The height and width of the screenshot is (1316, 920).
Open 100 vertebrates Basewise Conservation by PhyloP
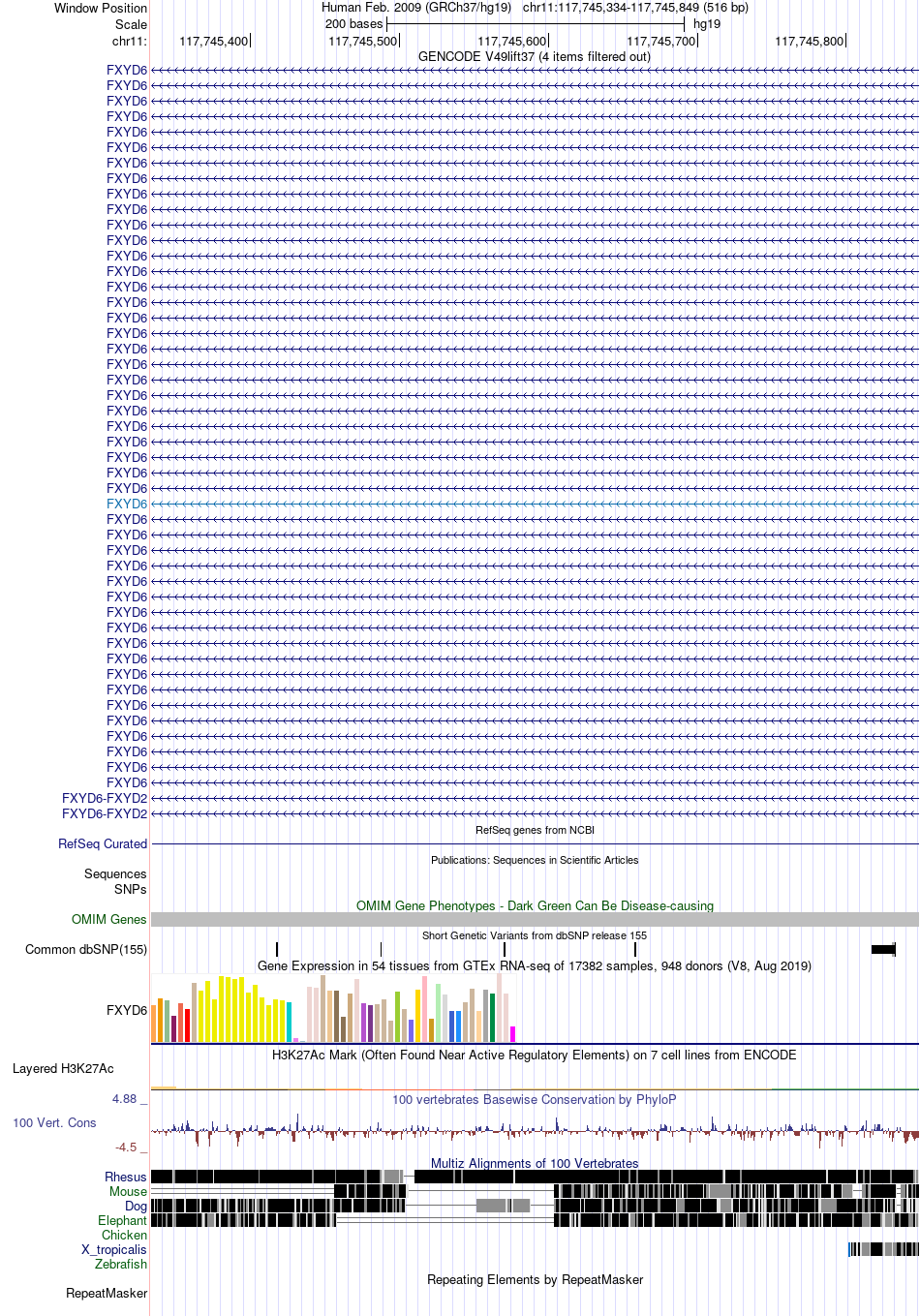pos(535,1100)
